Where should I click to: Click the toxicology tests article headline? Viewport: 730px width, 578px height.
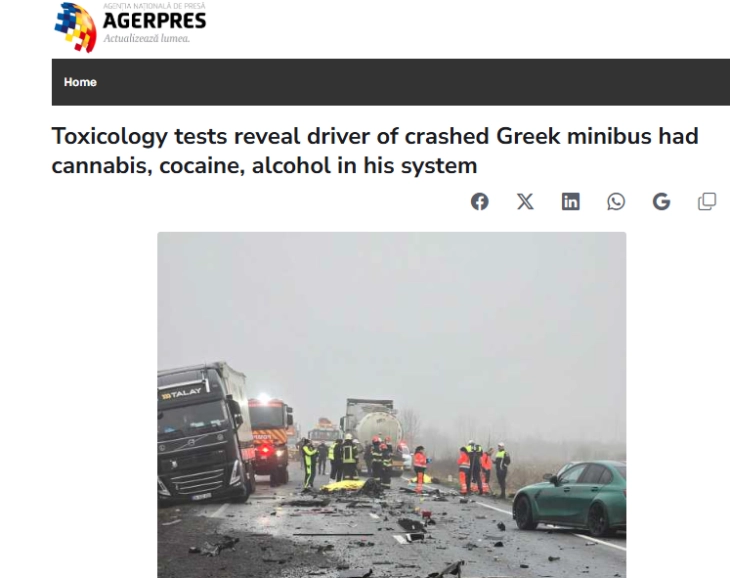375,151
